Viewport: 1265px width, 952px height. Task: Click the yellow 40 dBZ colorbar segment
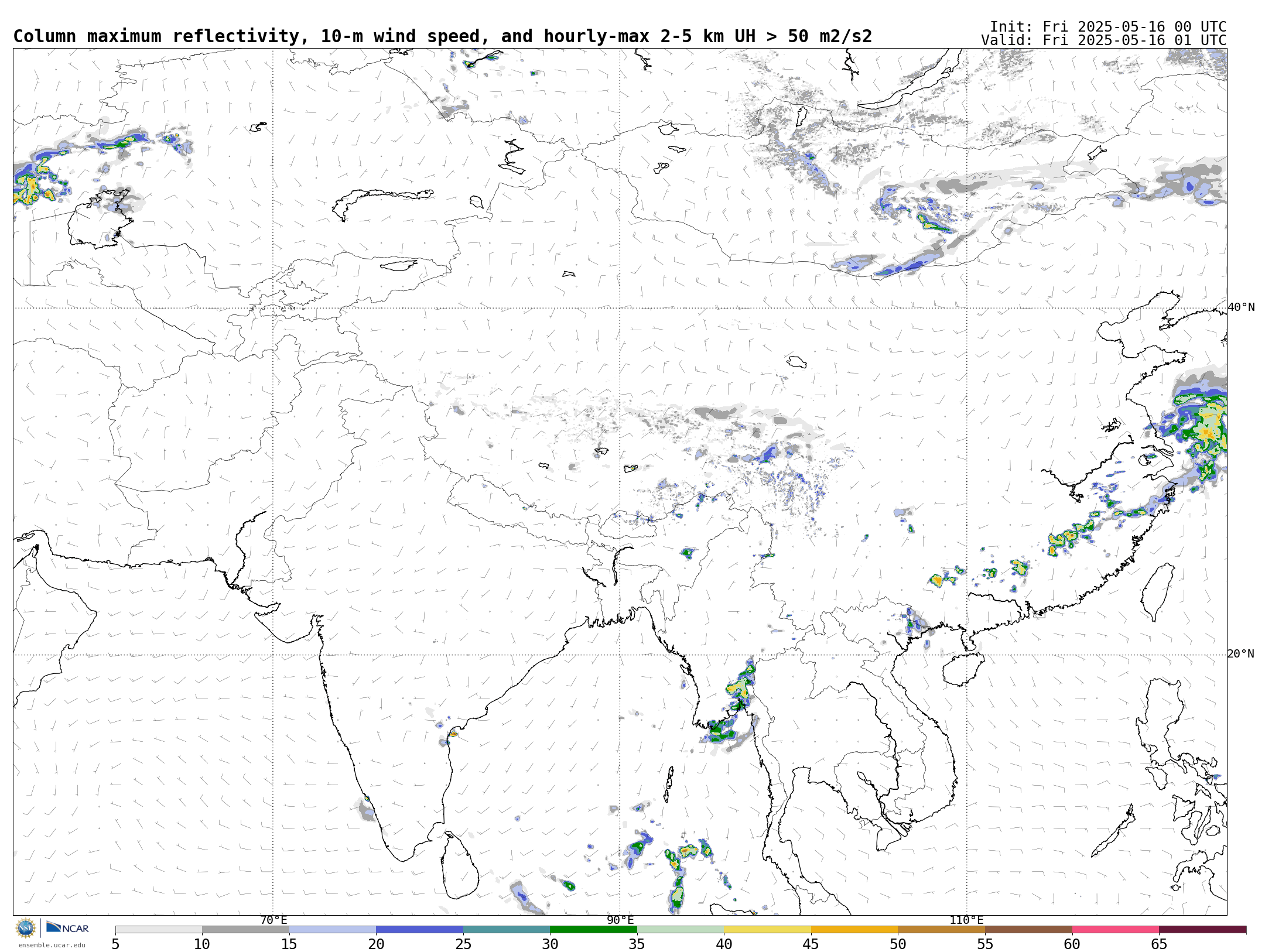[767, 930]
